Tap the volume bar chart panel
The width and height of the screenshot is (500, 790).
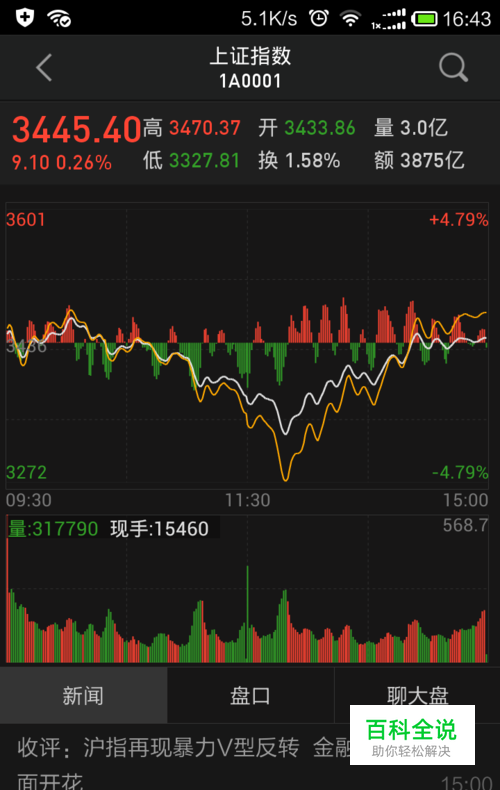[247, 588]
